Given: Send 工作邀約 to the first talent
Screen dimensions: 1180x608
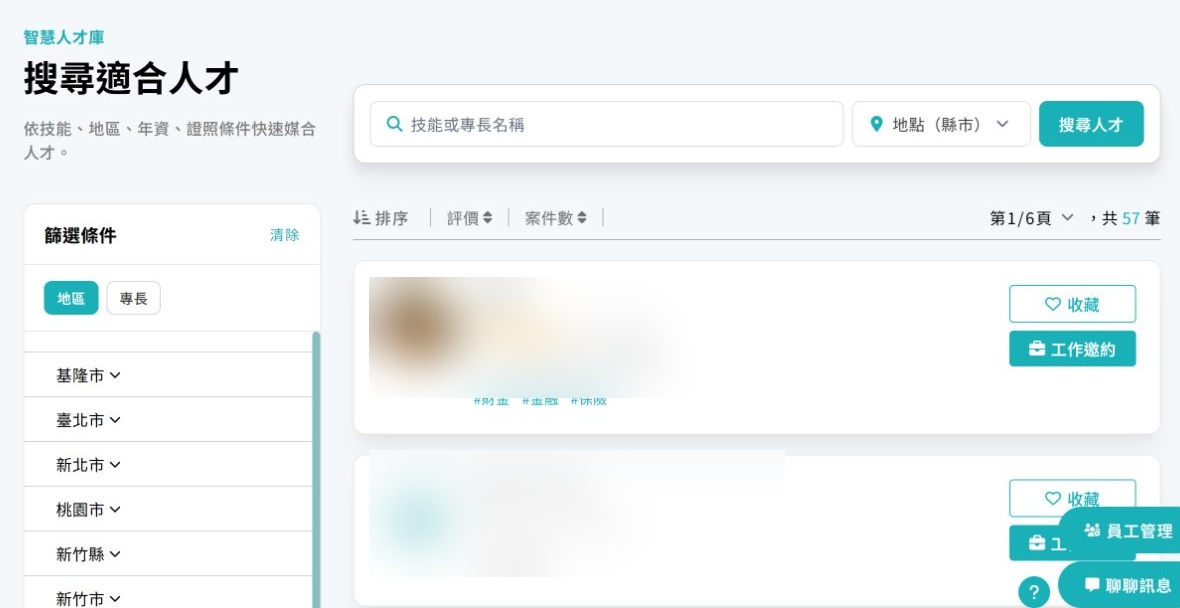Looking at the screenshot, I should point(1072,349).
